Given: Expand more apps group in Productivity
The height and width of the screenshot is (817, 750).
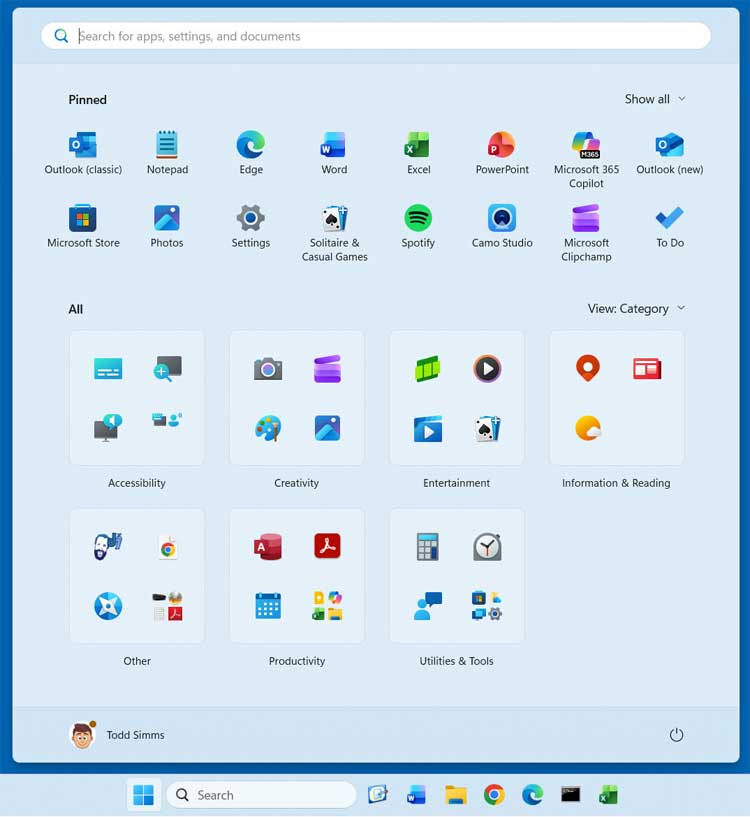Looking at the screenshot, I should pyautogui.click(x=327, y=606).
